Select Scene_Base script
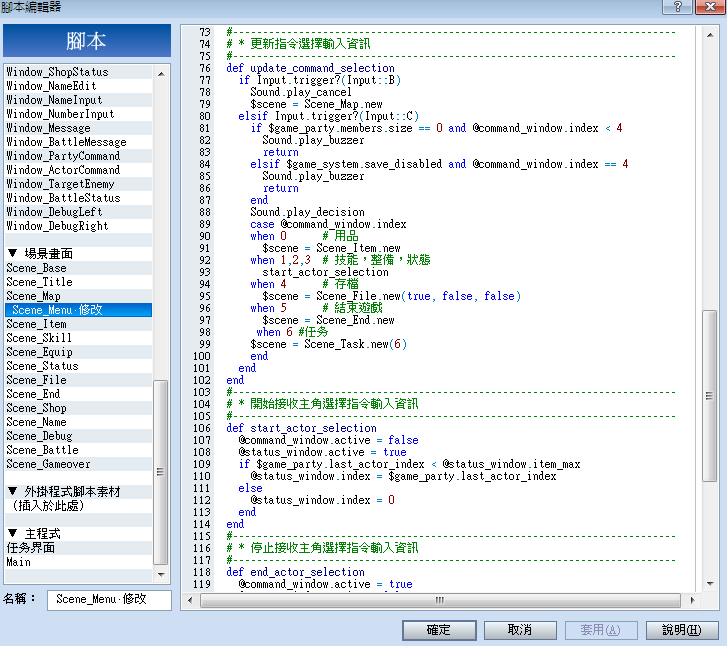Screen dimensions: 727x646 tap(78, 268)
